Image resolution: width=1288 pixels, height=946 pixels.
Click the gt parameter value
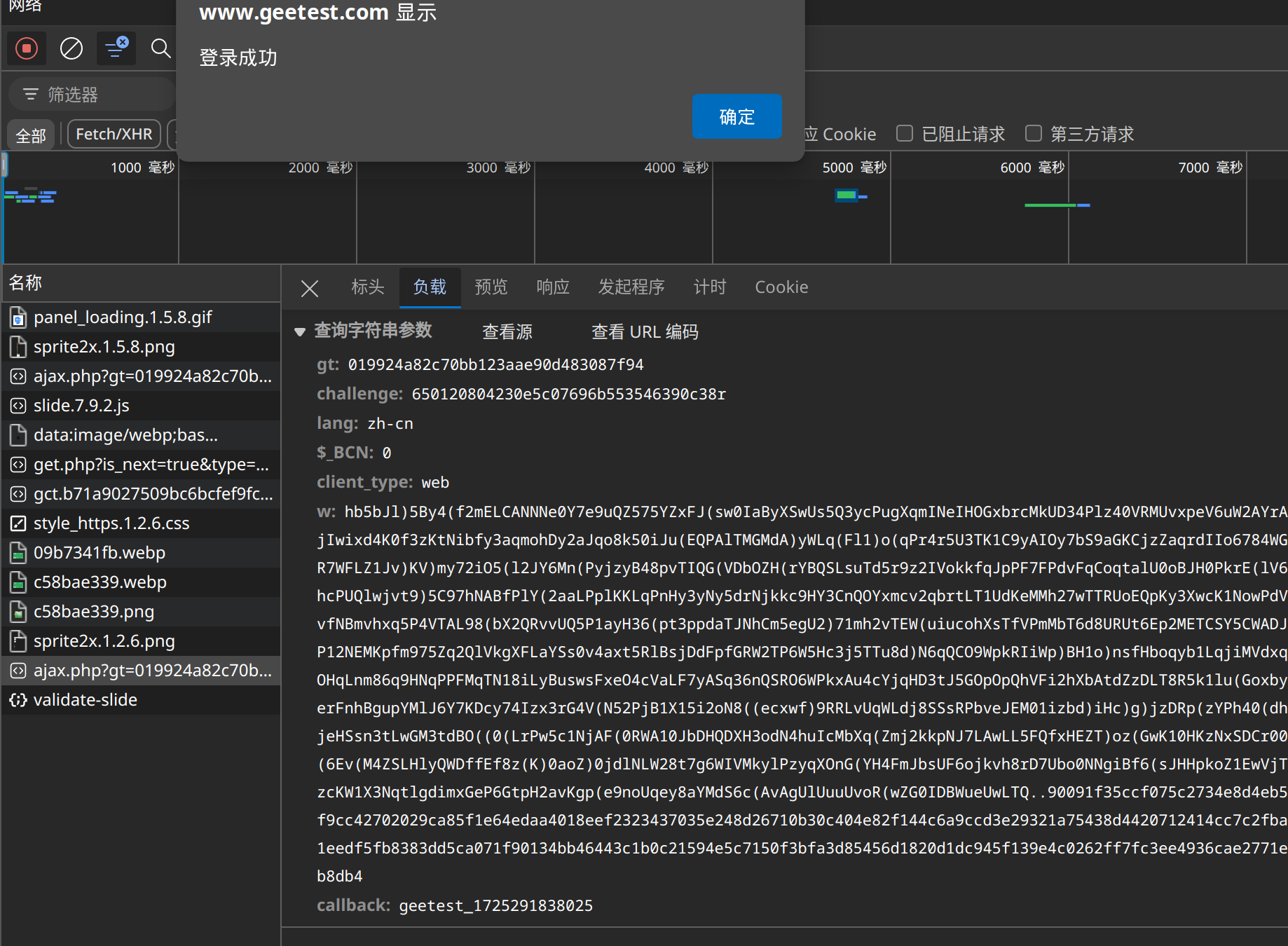point(495,365)
